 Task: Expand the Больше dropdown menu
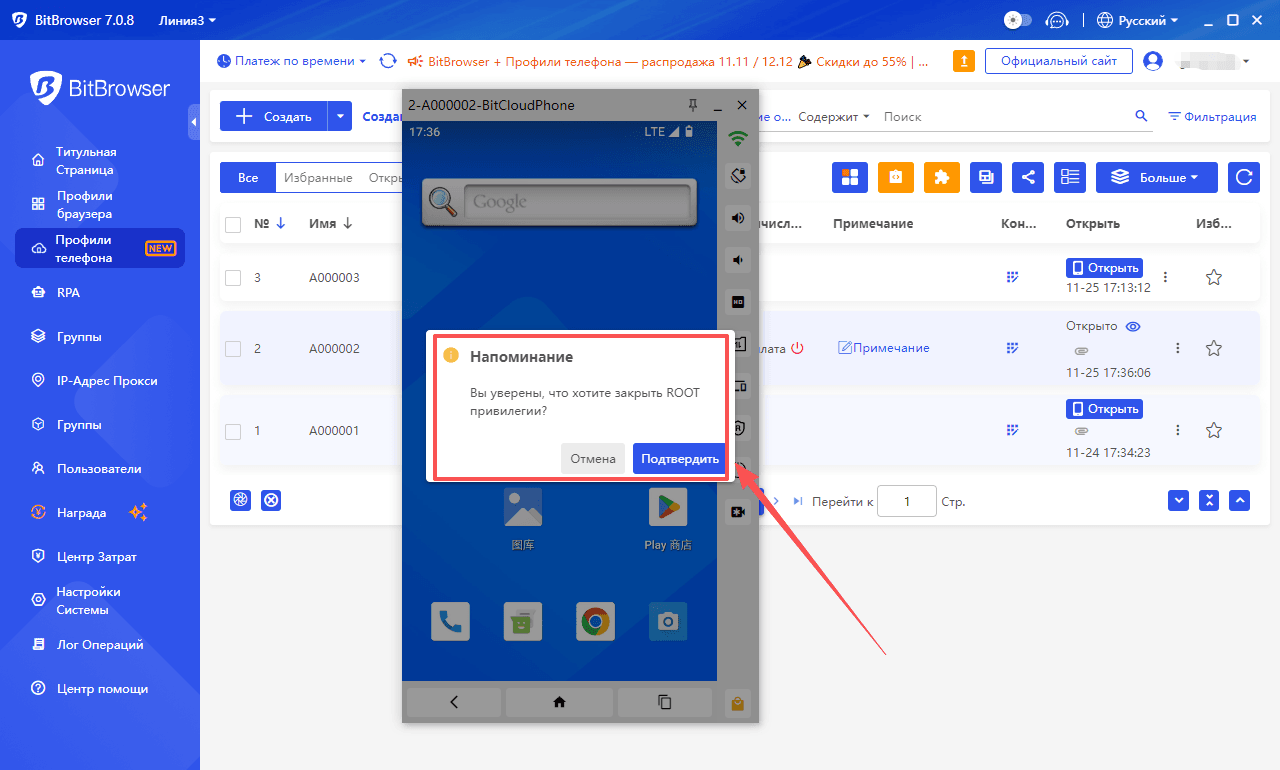pyautogui.click(x=1156, y=177)
